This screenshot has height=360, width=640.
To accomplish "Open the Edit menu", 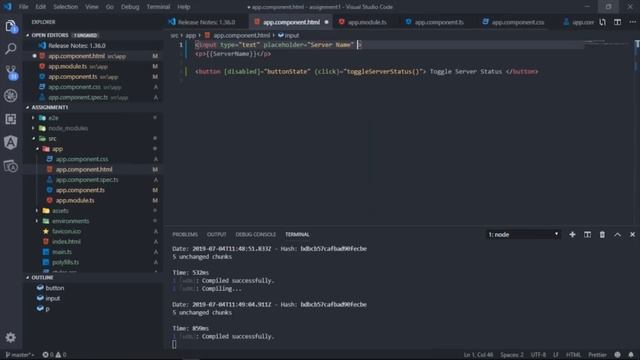I will 40,7.
